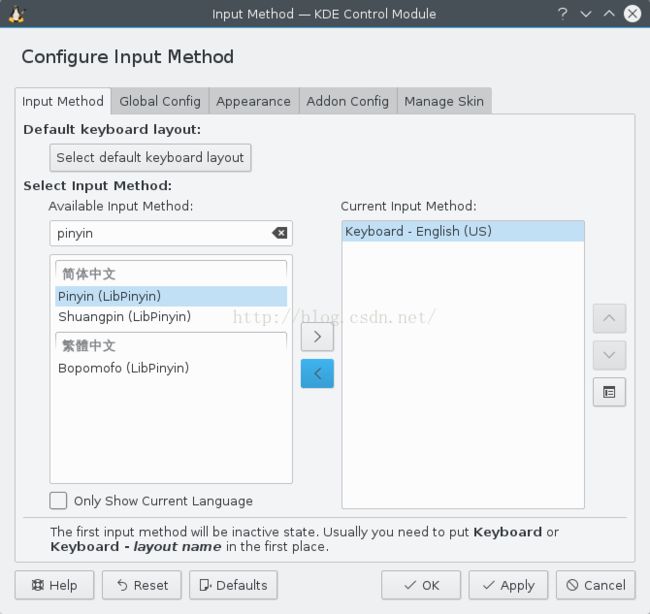Open Help
This screenshot has height=614, width=650.
pos(54,585)
